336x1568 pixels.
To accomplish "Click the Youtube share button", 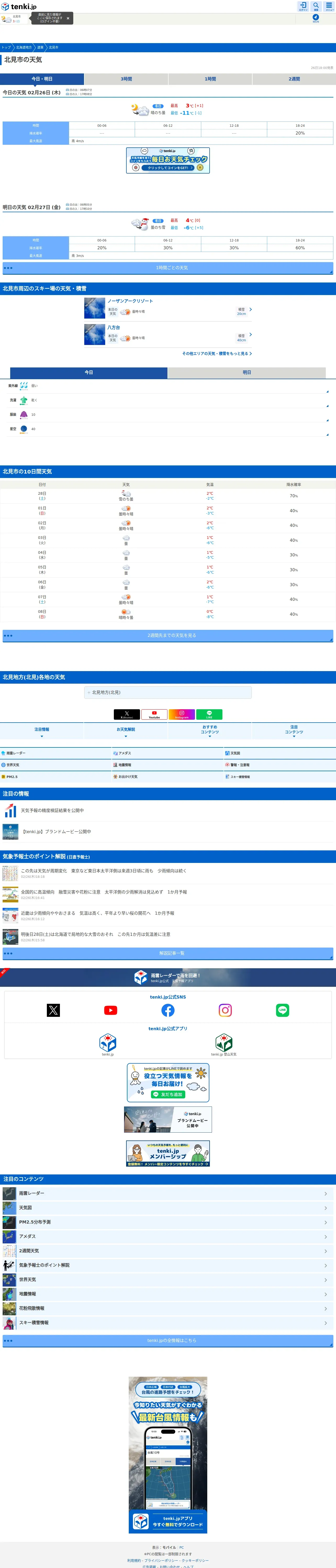I will coord(154,714).
